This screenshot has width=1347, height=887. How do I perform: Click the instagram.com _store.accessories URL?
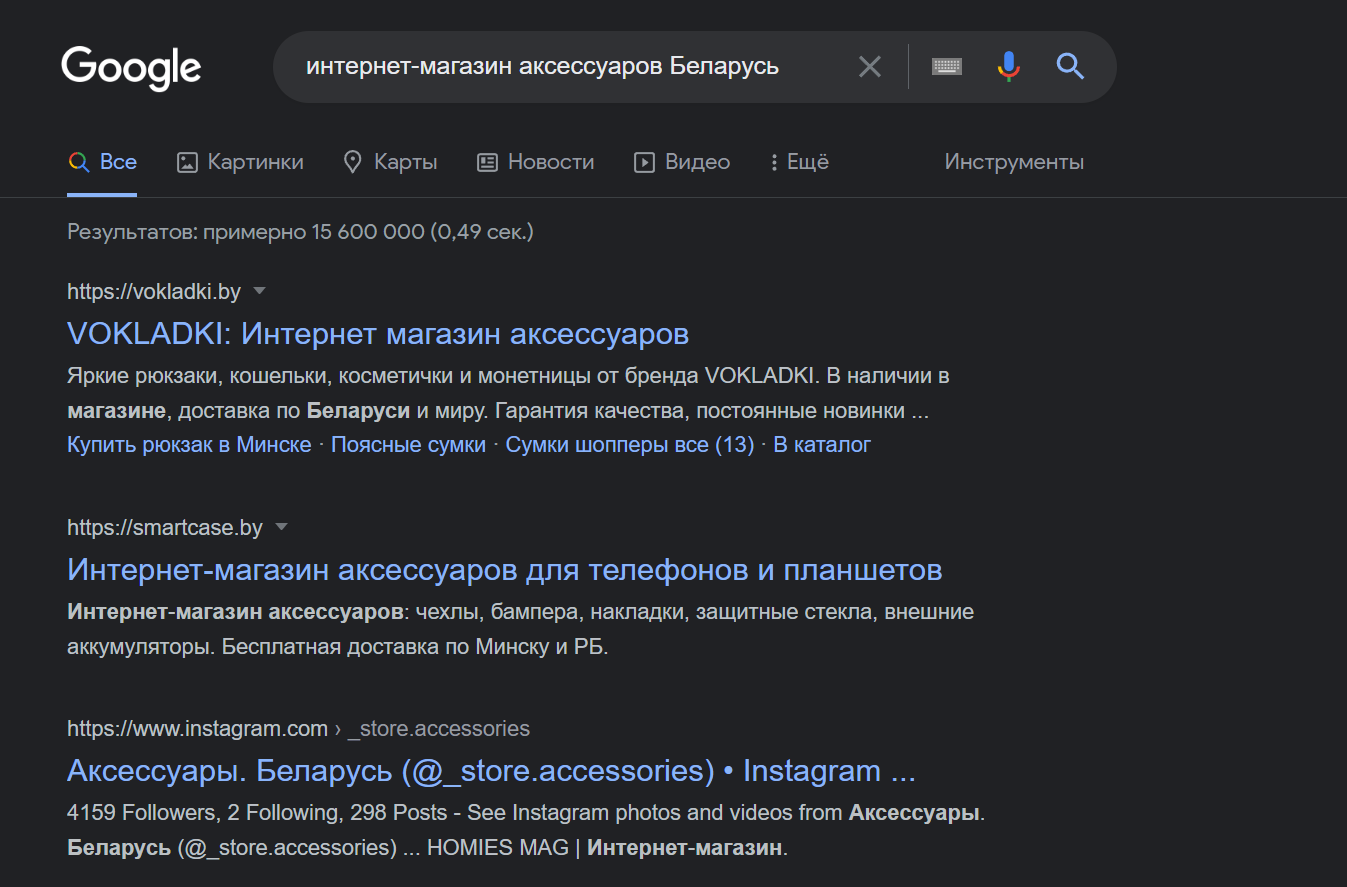click(x=298, y=728)
